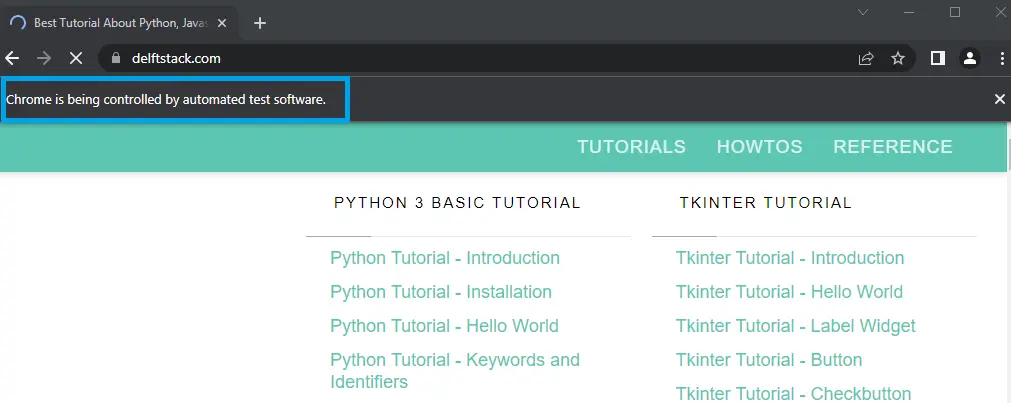The image size is (1011, 403).
Task: Open Tkinter Tutorial - Button link
Action: pyautogui.click(x=769, y=360)
